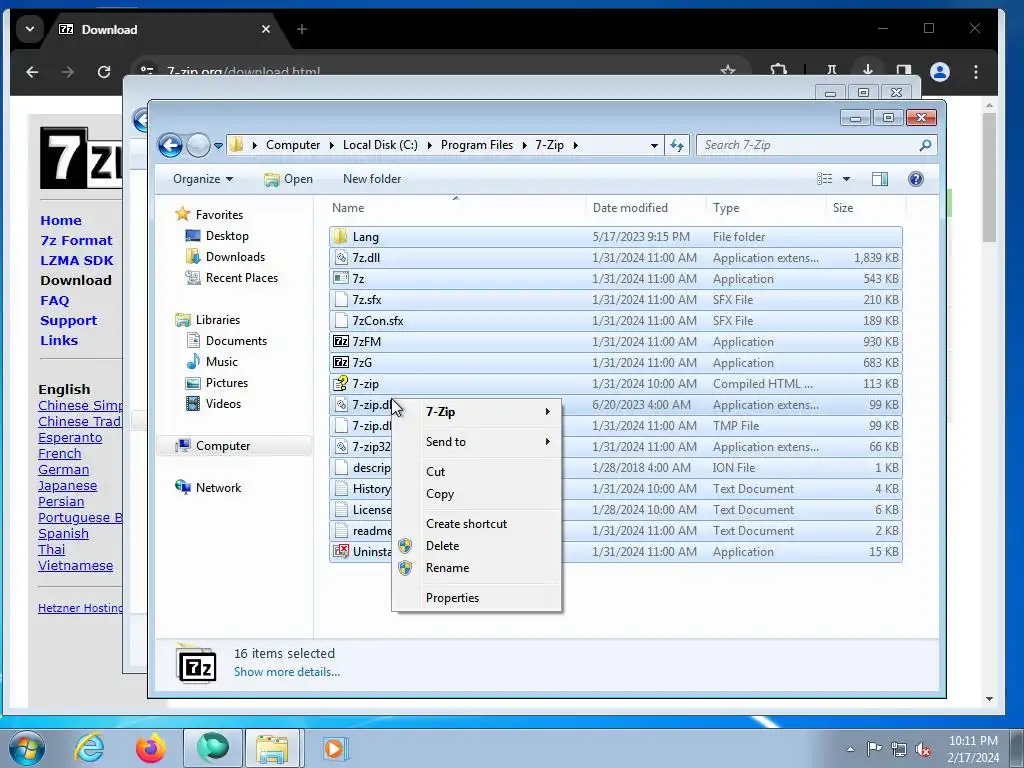The height and width of the screenshot is (768, 1024).
Task: Select the 7zCon.sfx file row
Action: click(x=616, y=321)
